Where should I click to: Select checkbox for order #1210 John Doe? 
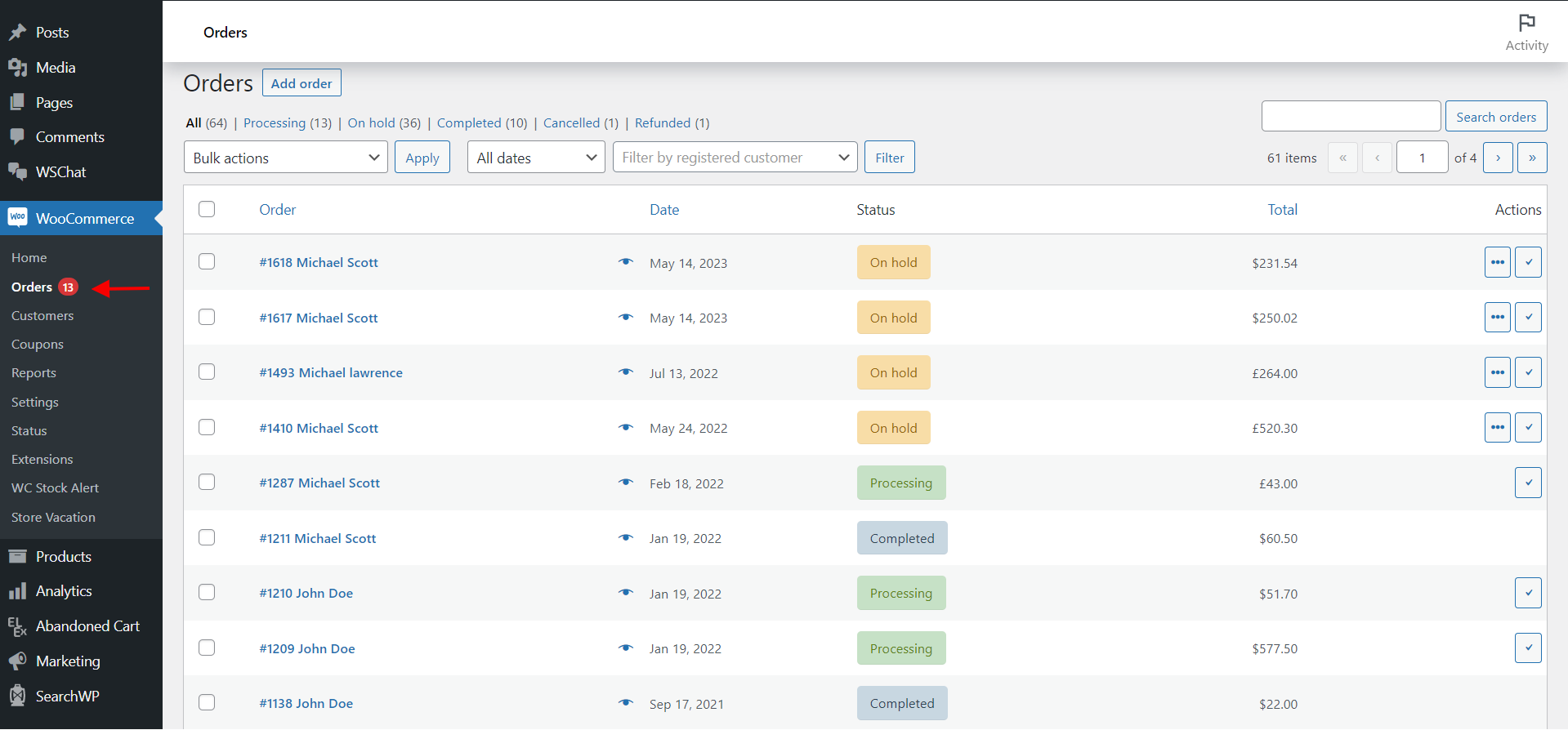207,592
